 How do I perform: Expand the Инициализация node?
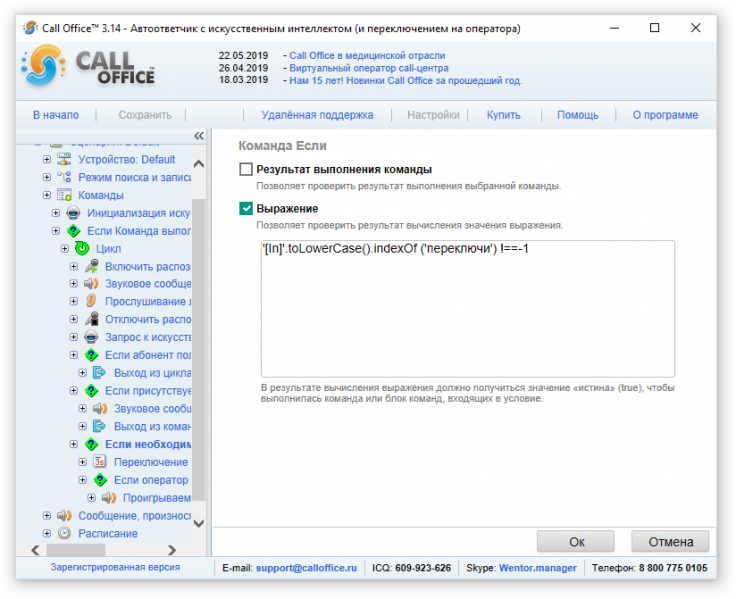[56, 213]
